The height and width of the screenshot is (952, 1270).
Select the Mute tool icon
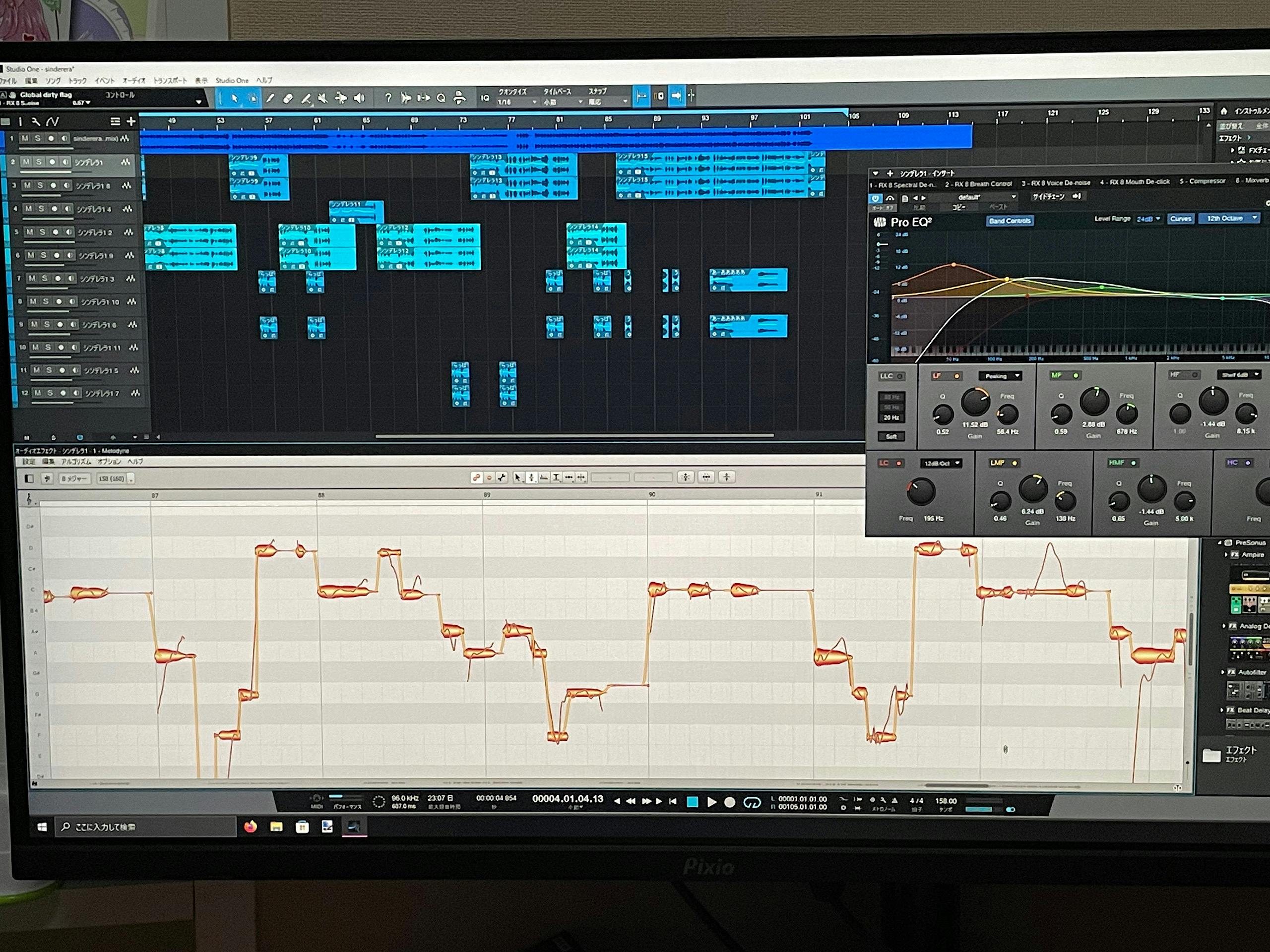pyautogui.click(x=323, y=99)
